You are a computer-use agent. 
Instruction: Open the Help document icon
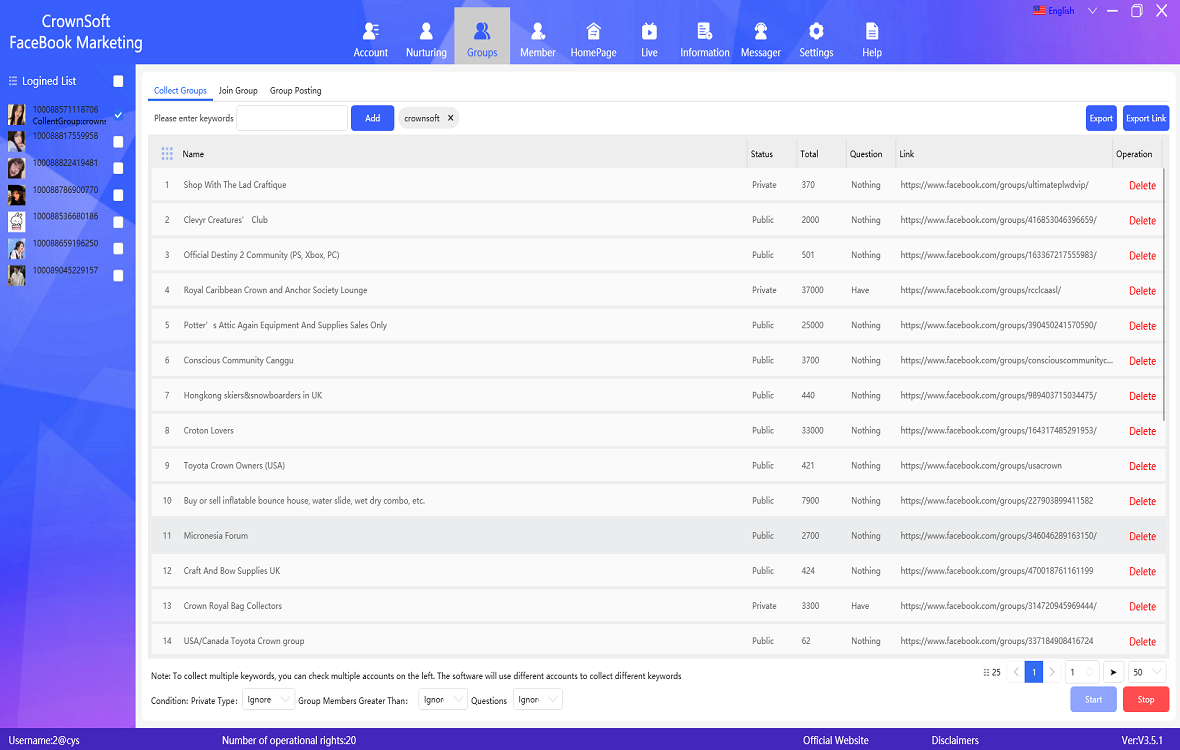(871, 31)
